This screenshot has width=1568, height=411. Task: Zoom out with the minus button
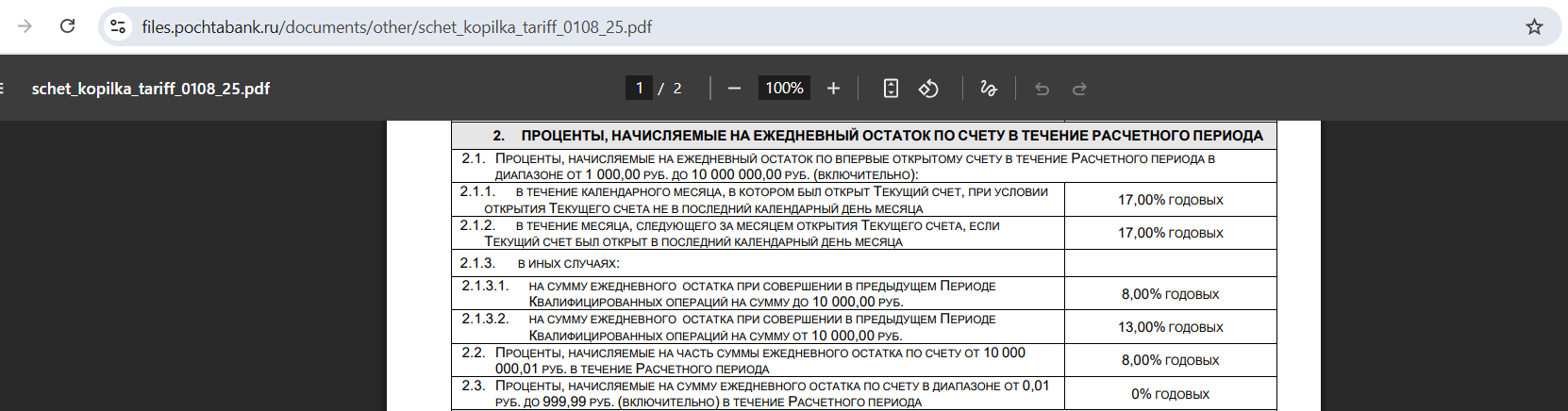click(x=734, y=88)
